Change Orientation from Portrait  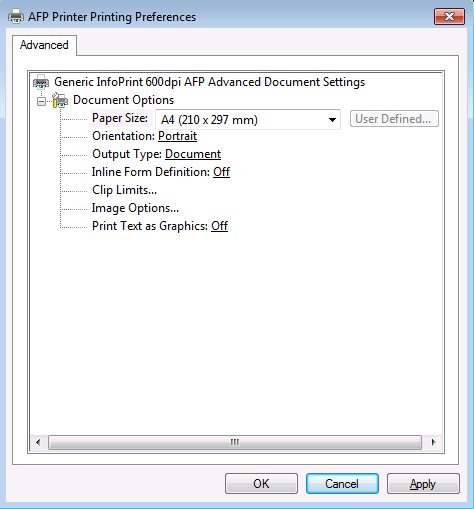(x=177, y=136)
